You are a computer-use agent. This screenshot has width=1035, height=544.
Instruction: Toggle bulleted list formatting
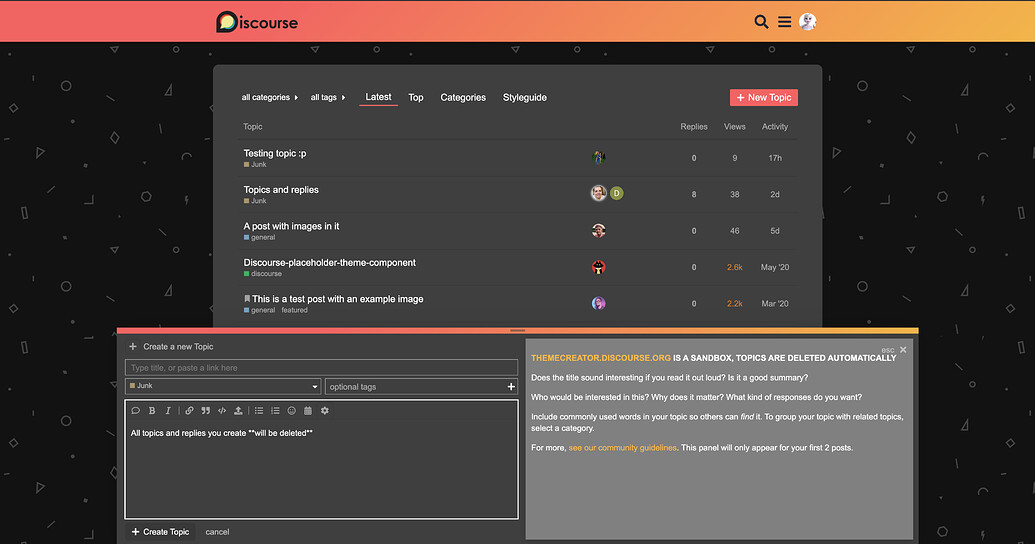pos(259,411)
